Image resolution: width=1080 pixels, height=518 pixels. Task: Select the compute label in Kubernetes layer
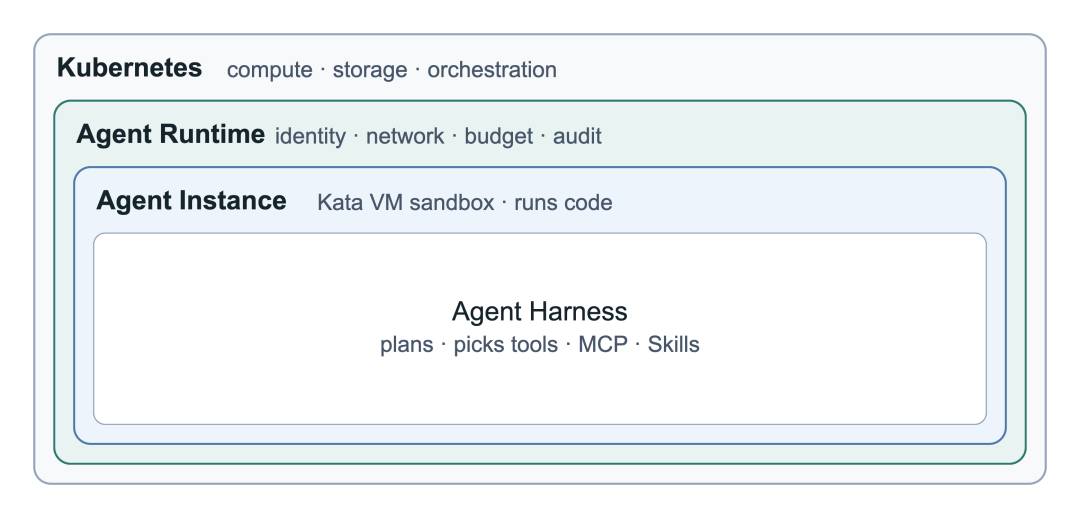(x=269, y=70)
